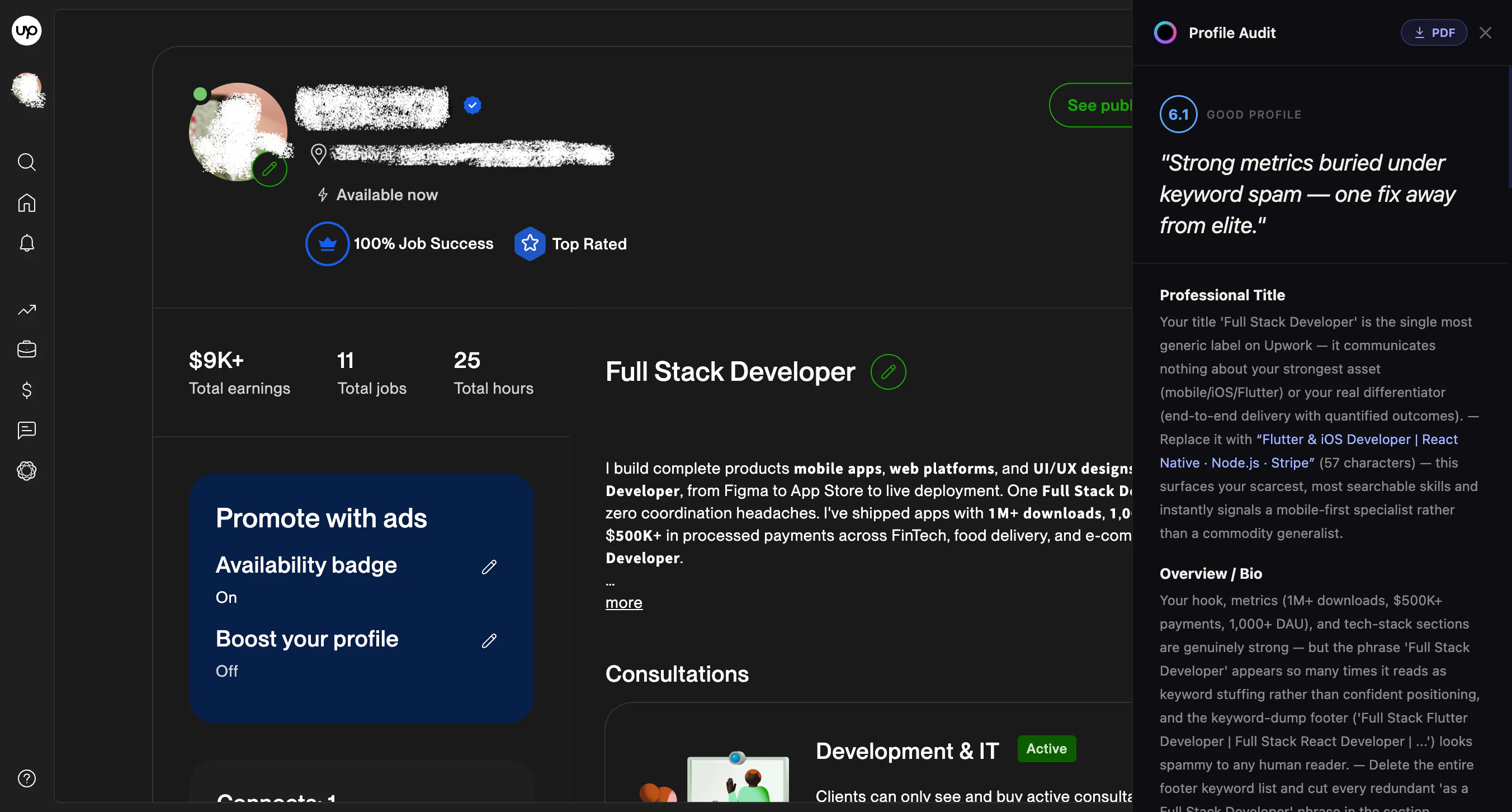1512x812 pixels.
Task: Click the 6.1 audit score circle
Action: coord(1179,114)
